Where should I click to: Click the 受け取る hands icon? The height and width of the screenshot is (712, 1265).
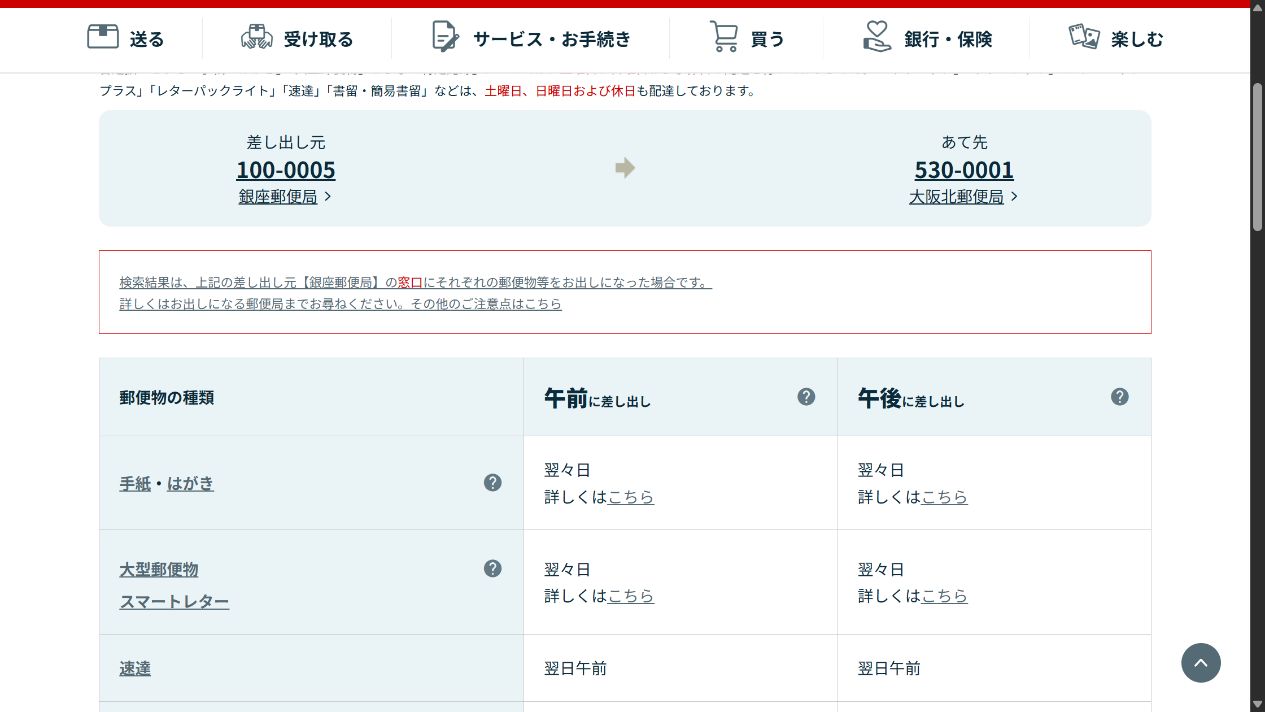click(x=257, y=37)
